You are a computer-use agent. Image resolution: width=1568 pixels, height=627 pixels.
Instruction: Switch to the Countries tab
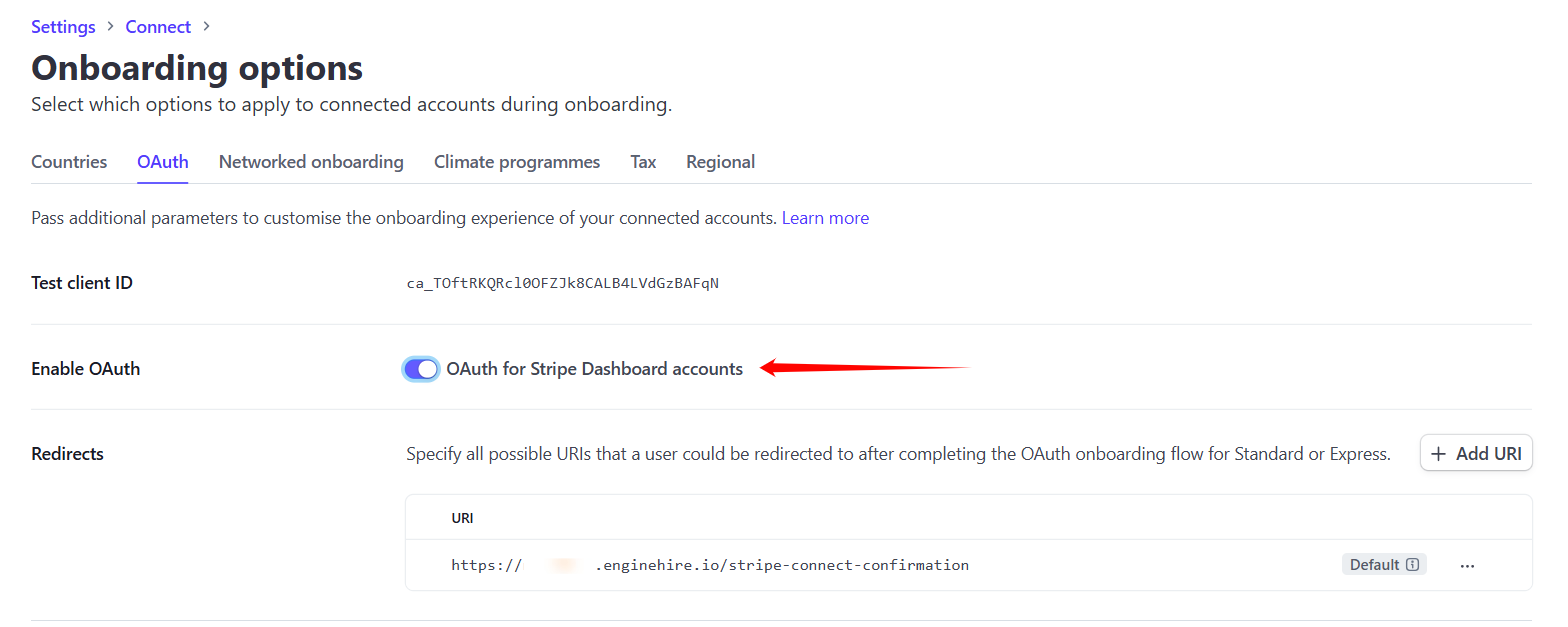tap(69, 162)
